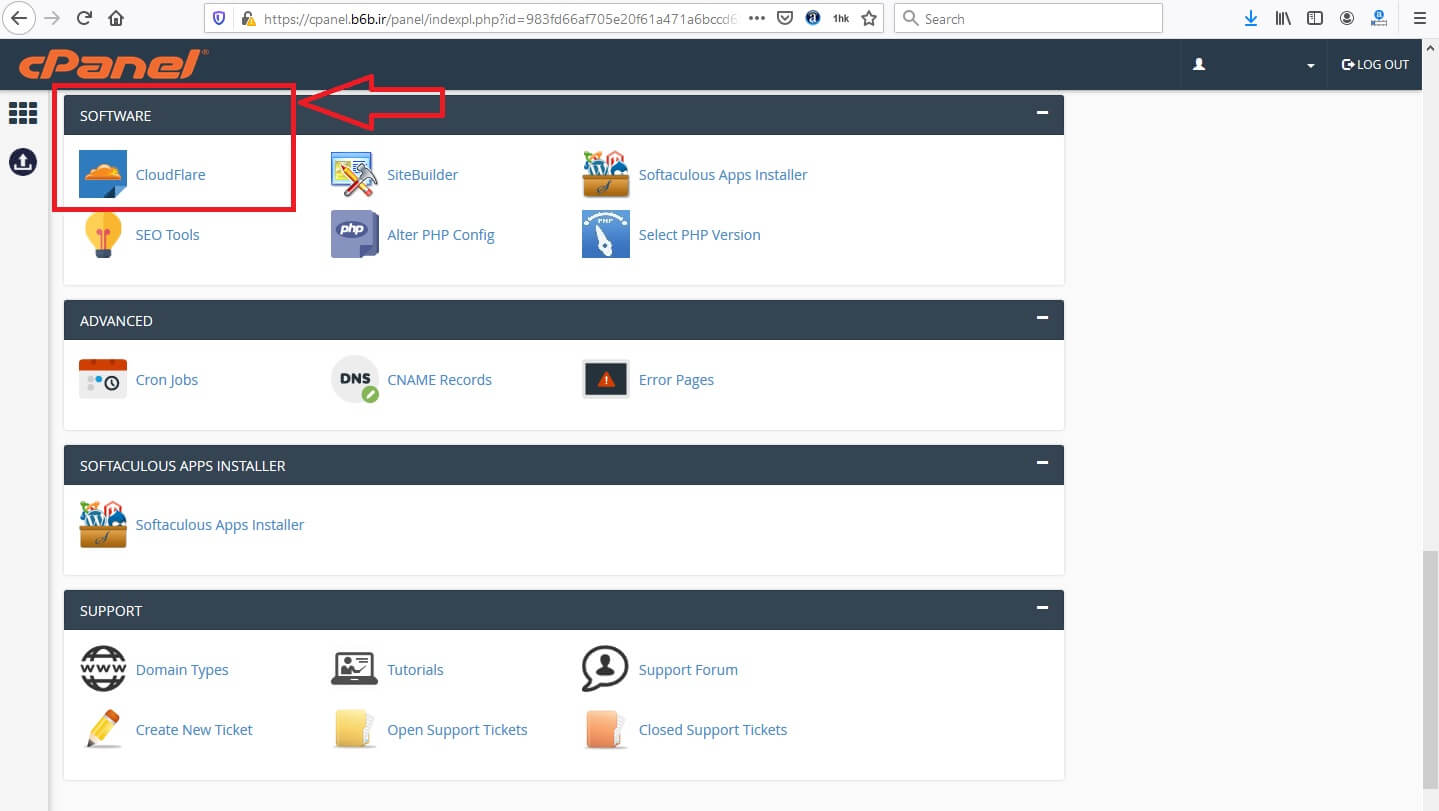Open the SEO Tools link
This screenshot has height=811, width=1439.
pos(168,235)
